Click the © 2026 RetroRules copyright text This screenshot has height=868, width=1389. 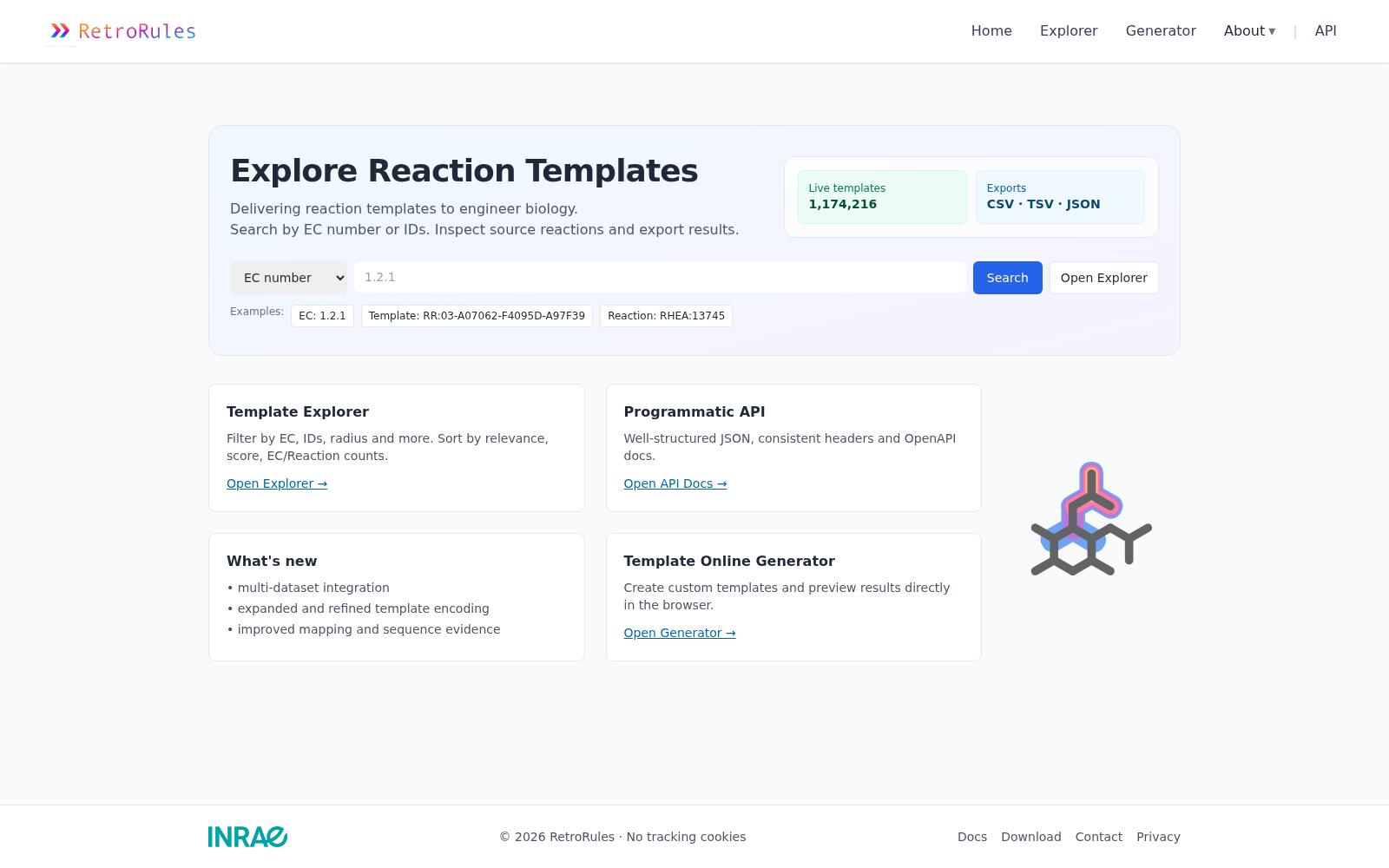622,837
